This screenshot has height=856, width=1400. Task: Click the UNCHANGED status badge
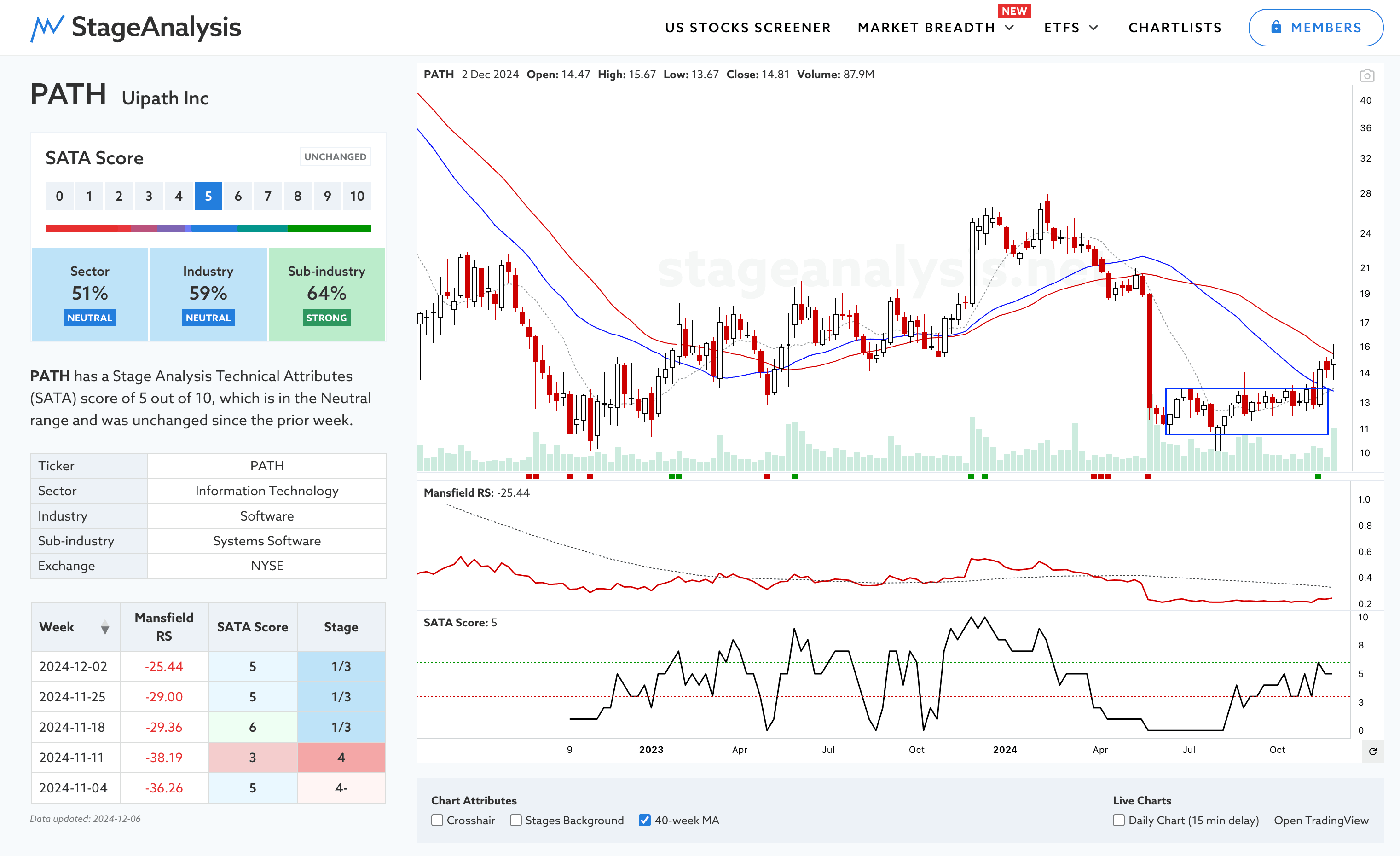click(x=335, y=157)
